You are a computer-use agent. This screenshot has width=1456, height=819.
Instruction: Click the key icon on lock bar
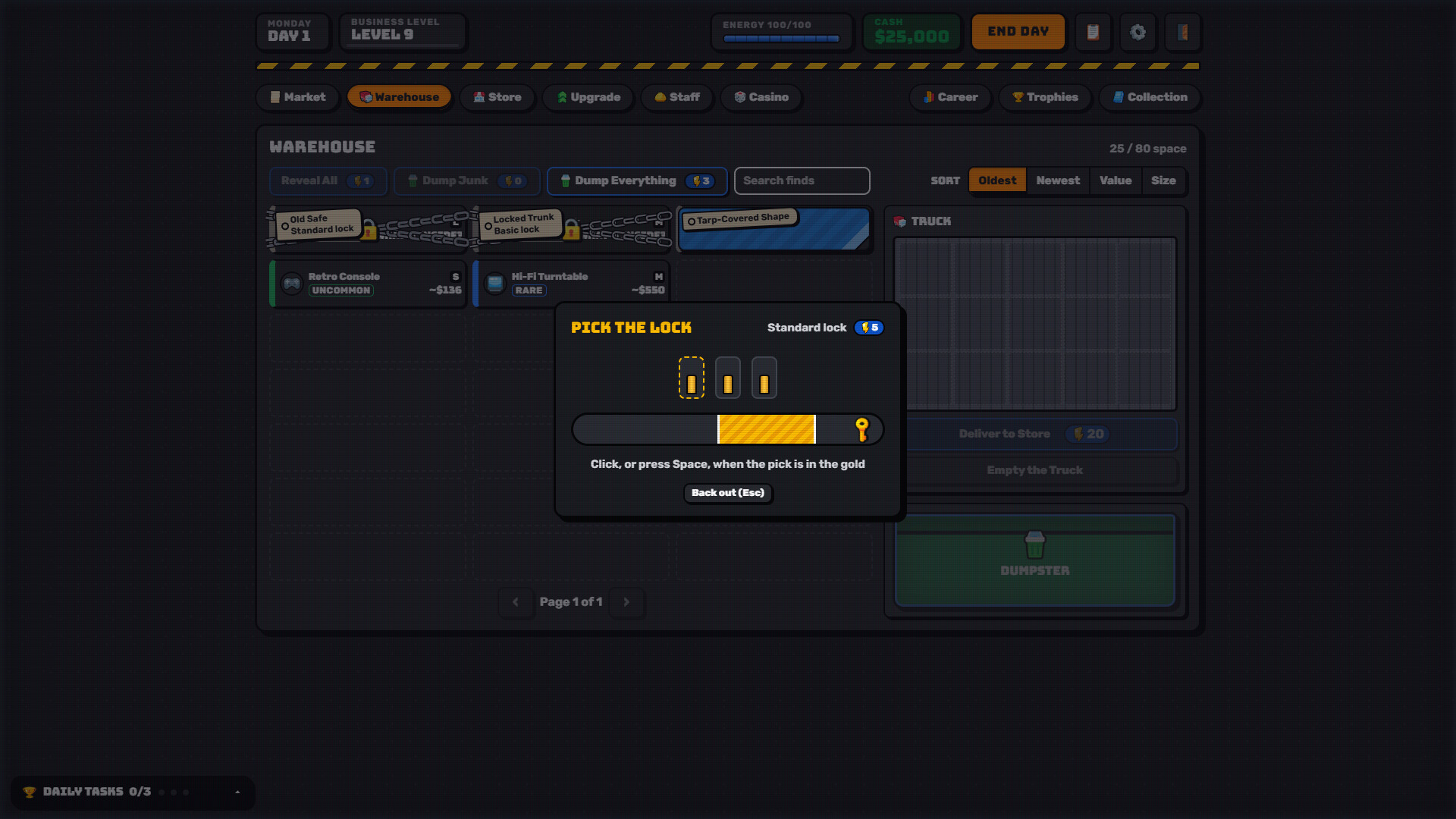(861, 429)
